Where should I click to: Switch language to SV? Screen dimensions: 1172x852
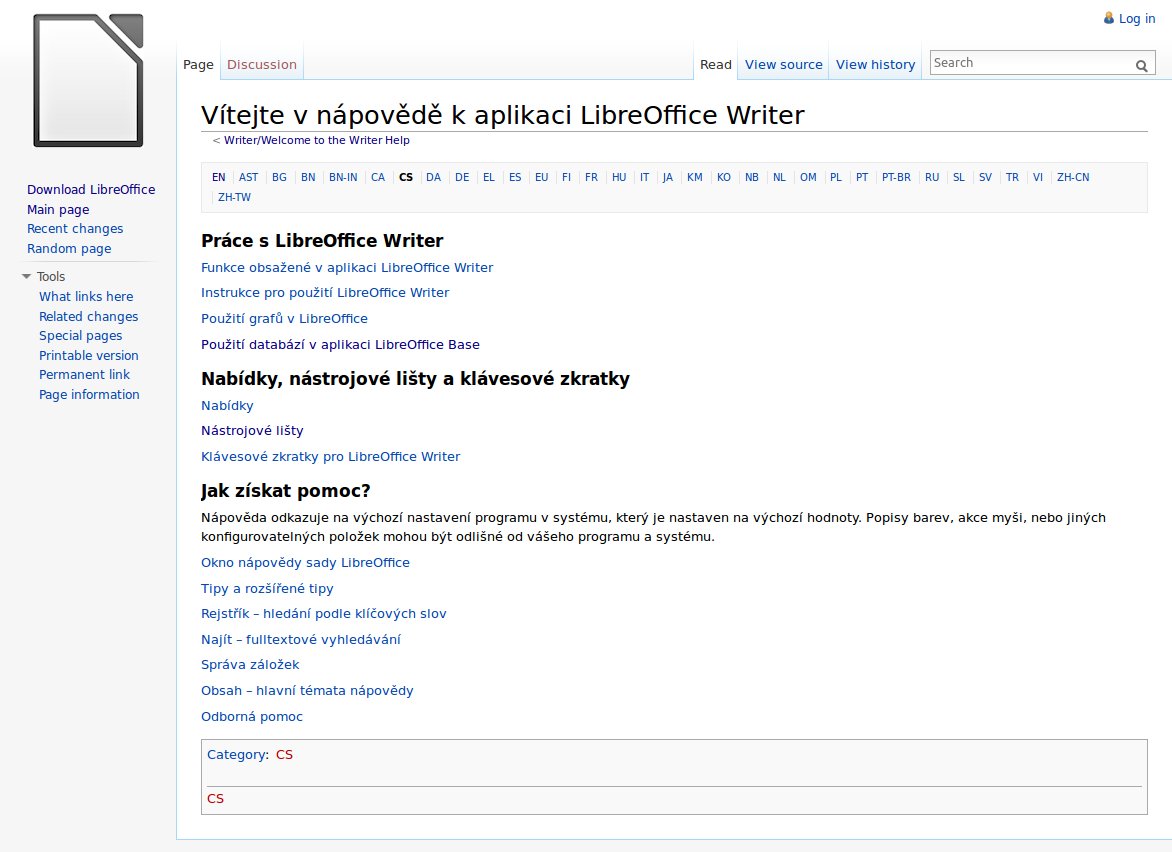[x=985, y=177]
